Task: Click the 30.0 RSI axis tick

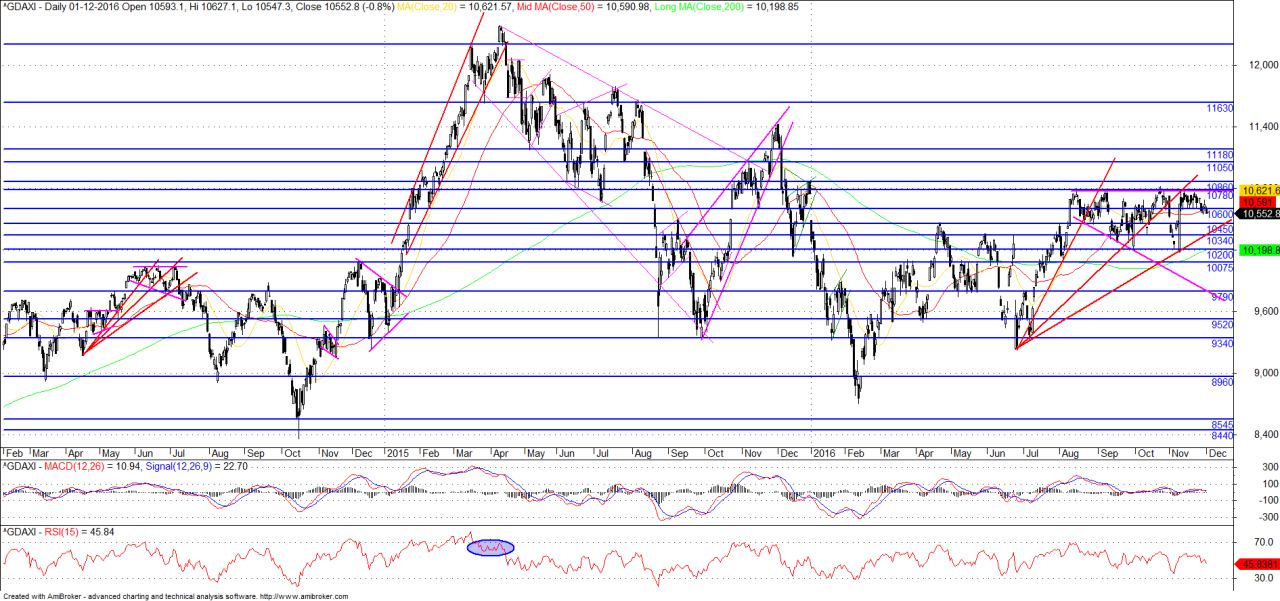Action: [1263, 578]
